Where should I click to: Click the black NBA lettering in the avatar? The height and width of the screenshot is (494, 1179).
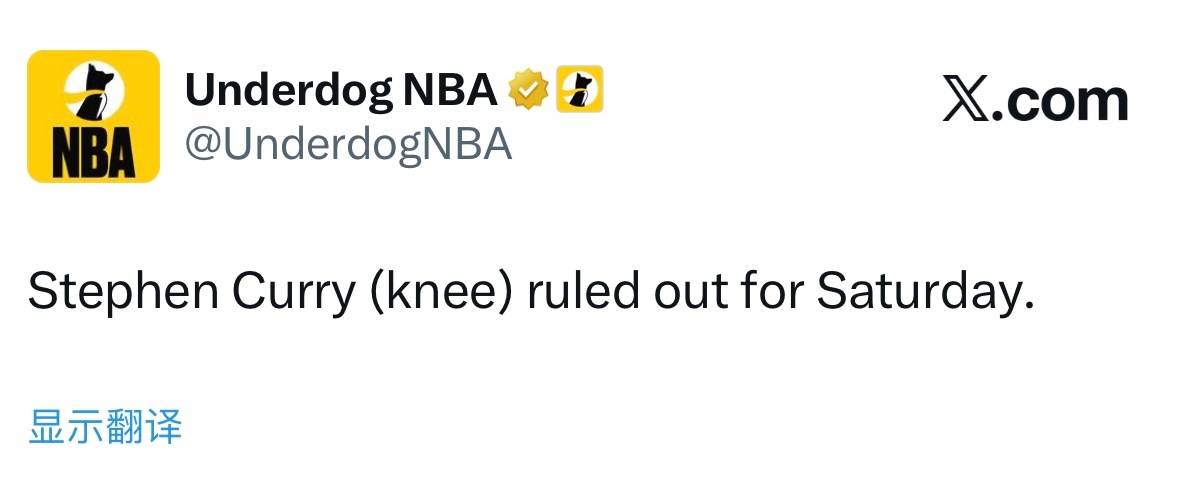point(93,154)
